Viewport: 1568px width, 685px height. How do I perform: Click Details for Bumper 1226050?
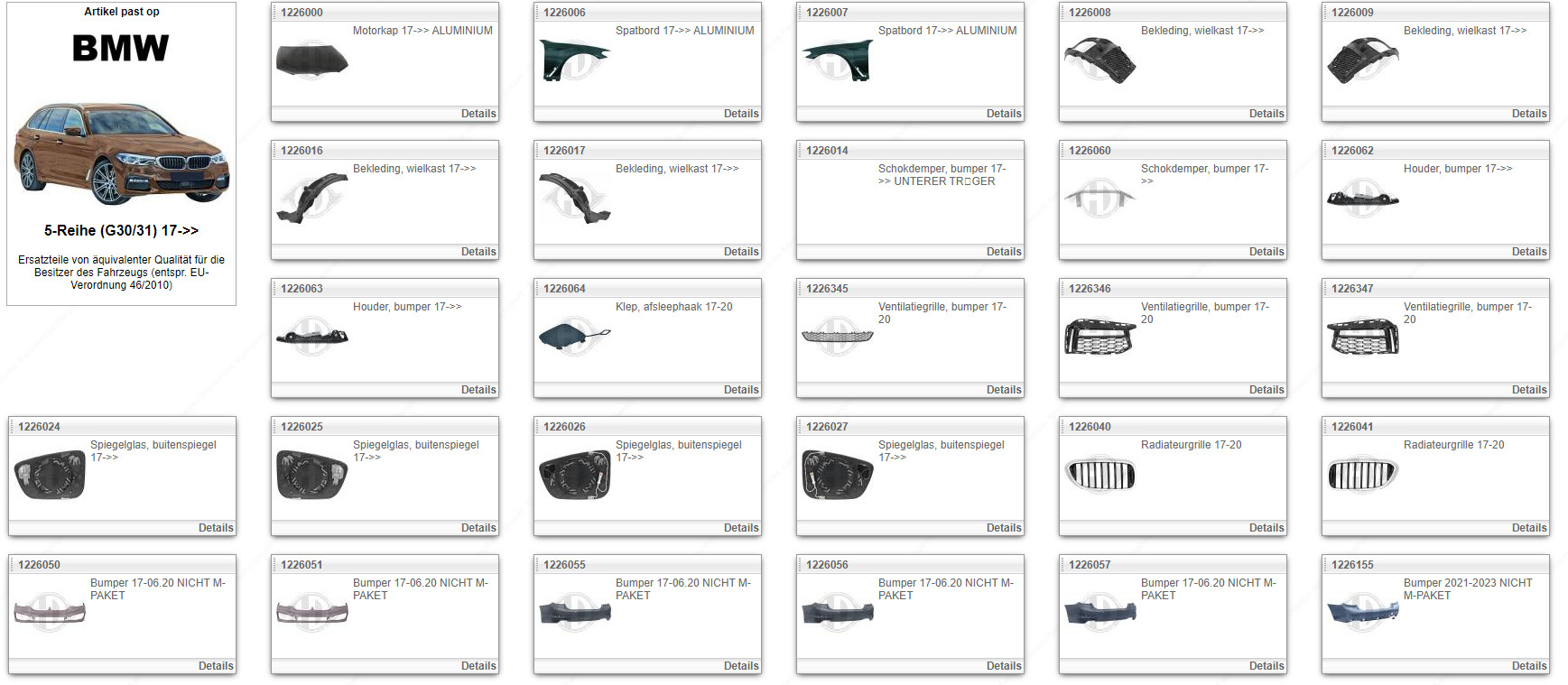(216, 666)
